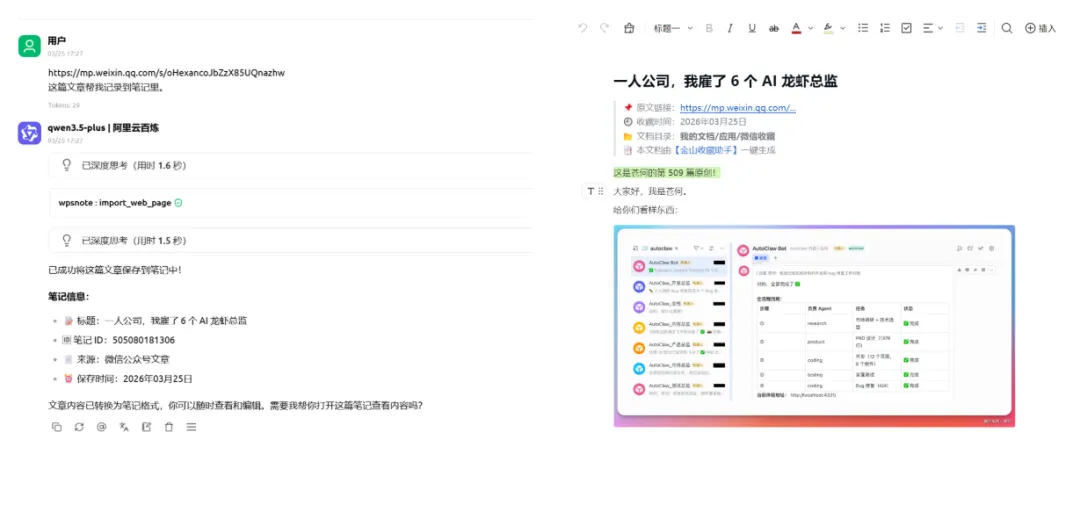Translate the assistant reply
Screen dimensions: 1080x512
[124, 427]
